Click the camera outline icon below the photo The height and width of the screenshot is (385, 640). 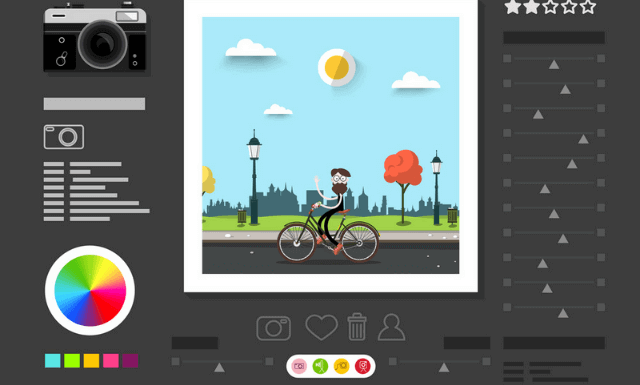(273, 328)
